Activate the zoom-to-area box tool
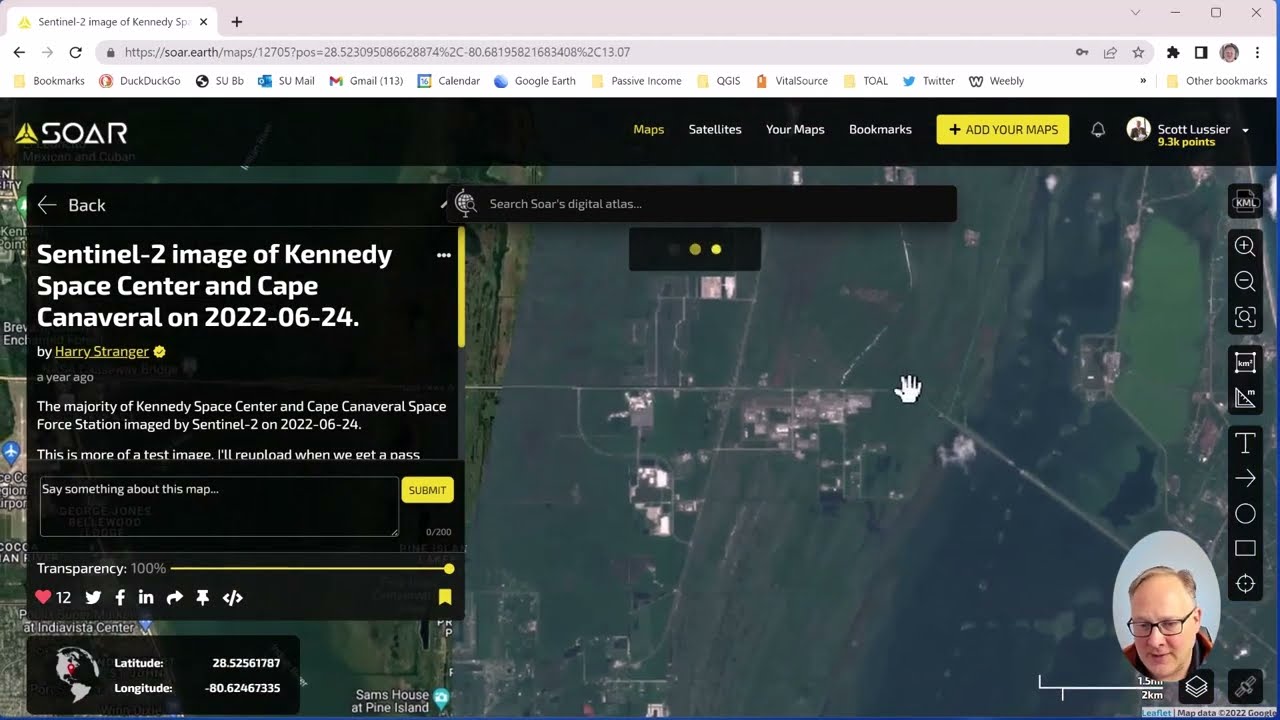 [x=1245, y=317]
